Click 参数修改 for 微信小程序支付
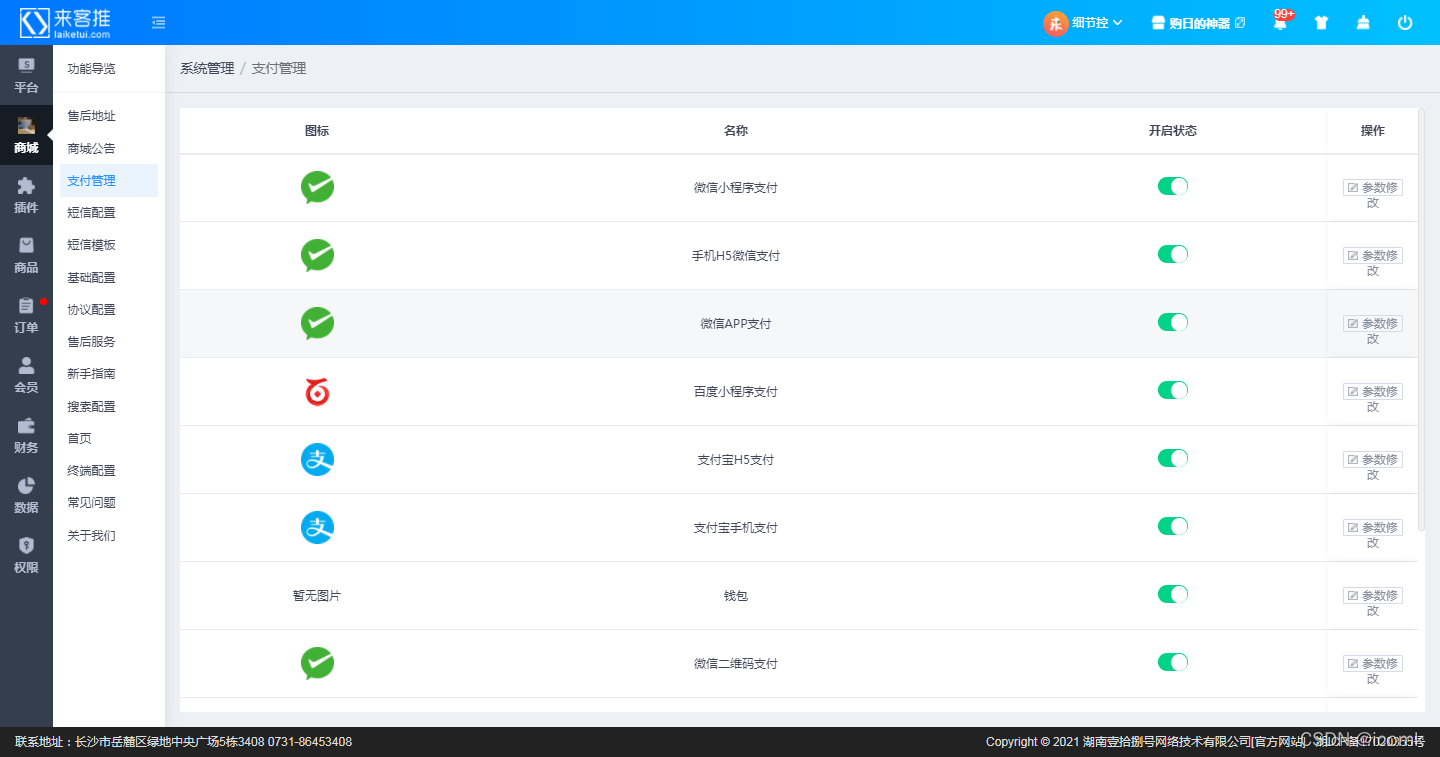The image size is (1440, 757). [1373, 188]
